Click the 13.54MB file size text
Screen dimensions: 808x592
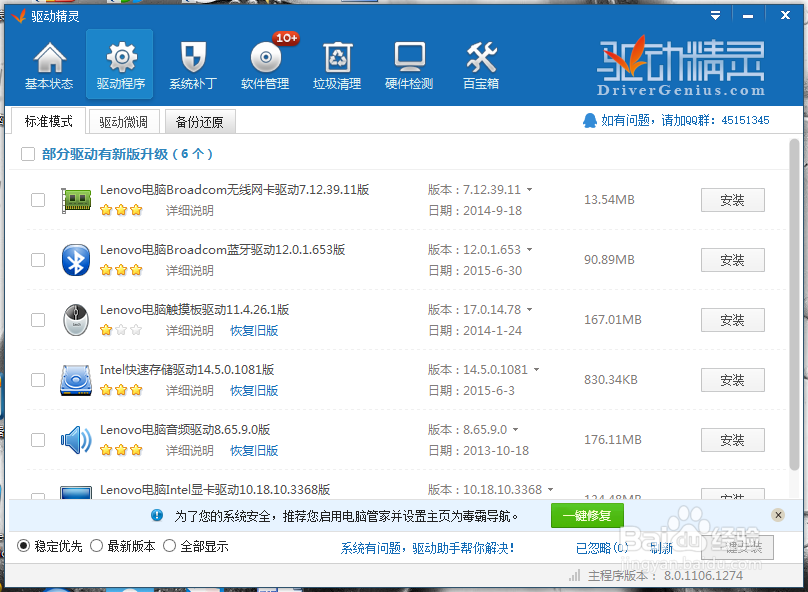tap(609, 200)
